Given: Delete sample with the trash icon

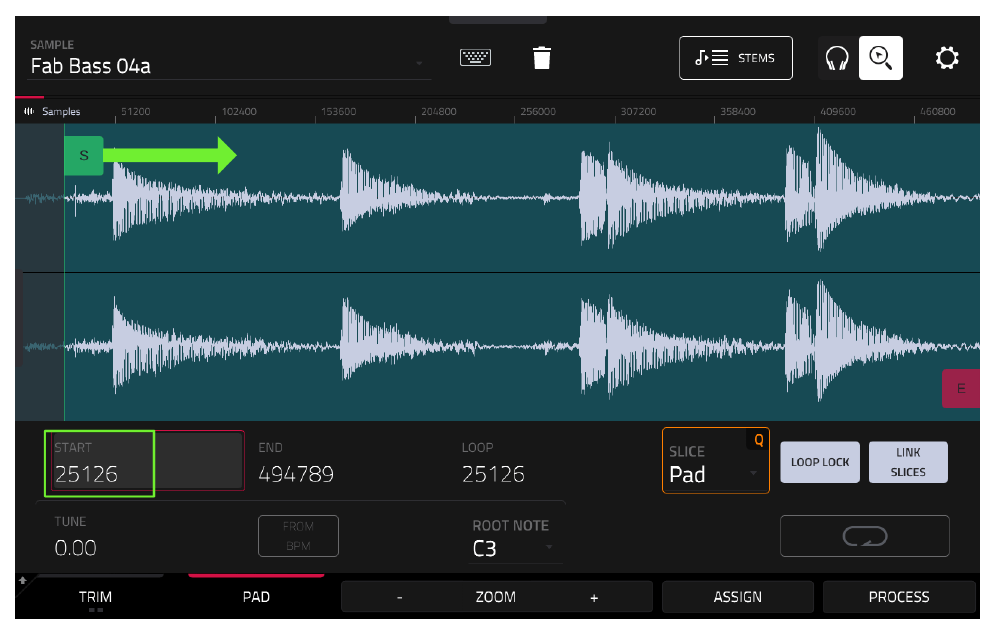Looking at the screenshot, I should (x=542, y=58).
